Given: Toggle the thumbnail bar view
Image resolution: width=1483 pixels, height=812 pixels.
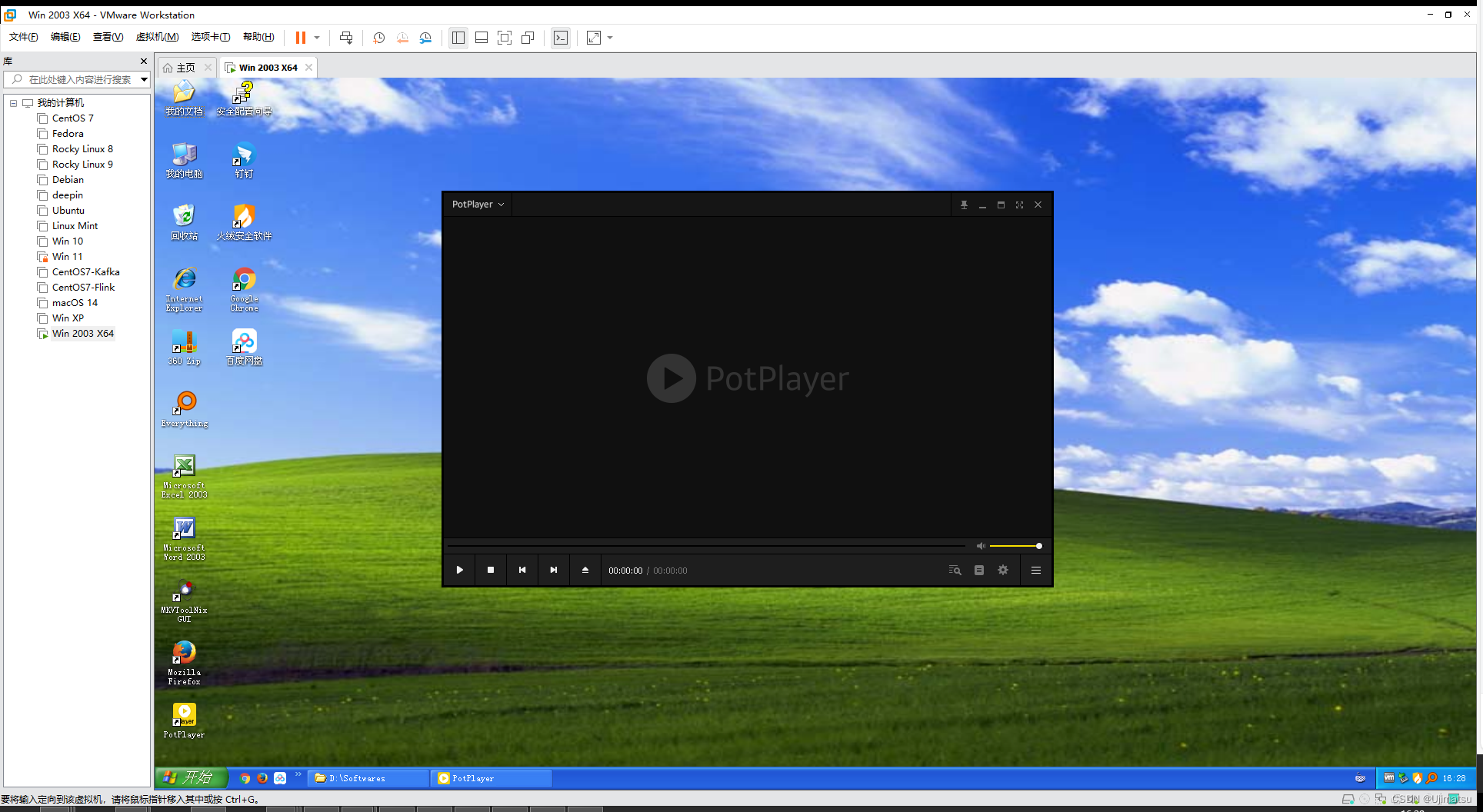Looking at the screenshot, I should 482,38.
